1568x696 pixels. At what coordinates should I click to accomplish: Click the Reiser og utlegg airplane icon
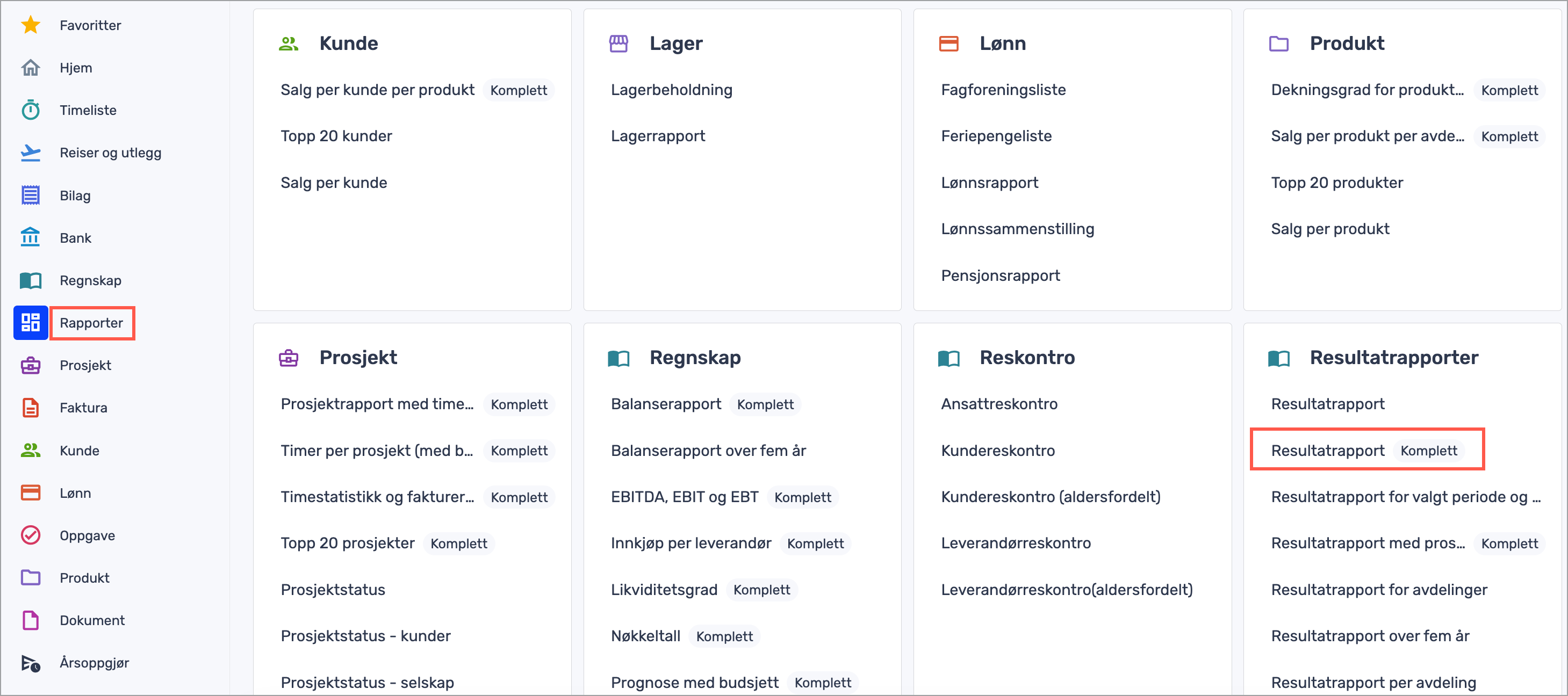tap(31, 153)
